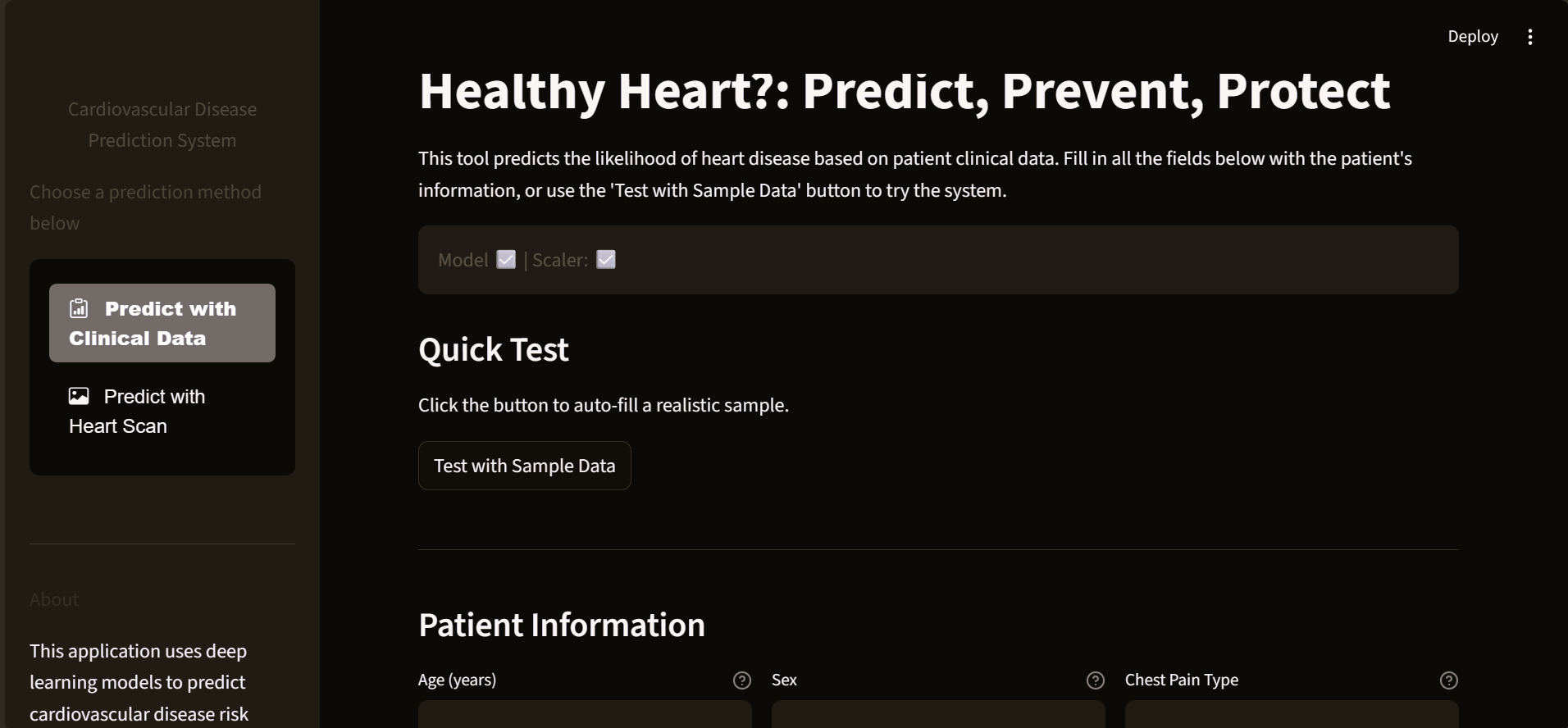Click the Scaler loaded checkmark icon
Image resolution: width=1568 pixels, height=728 pixels.
point(606,260)
